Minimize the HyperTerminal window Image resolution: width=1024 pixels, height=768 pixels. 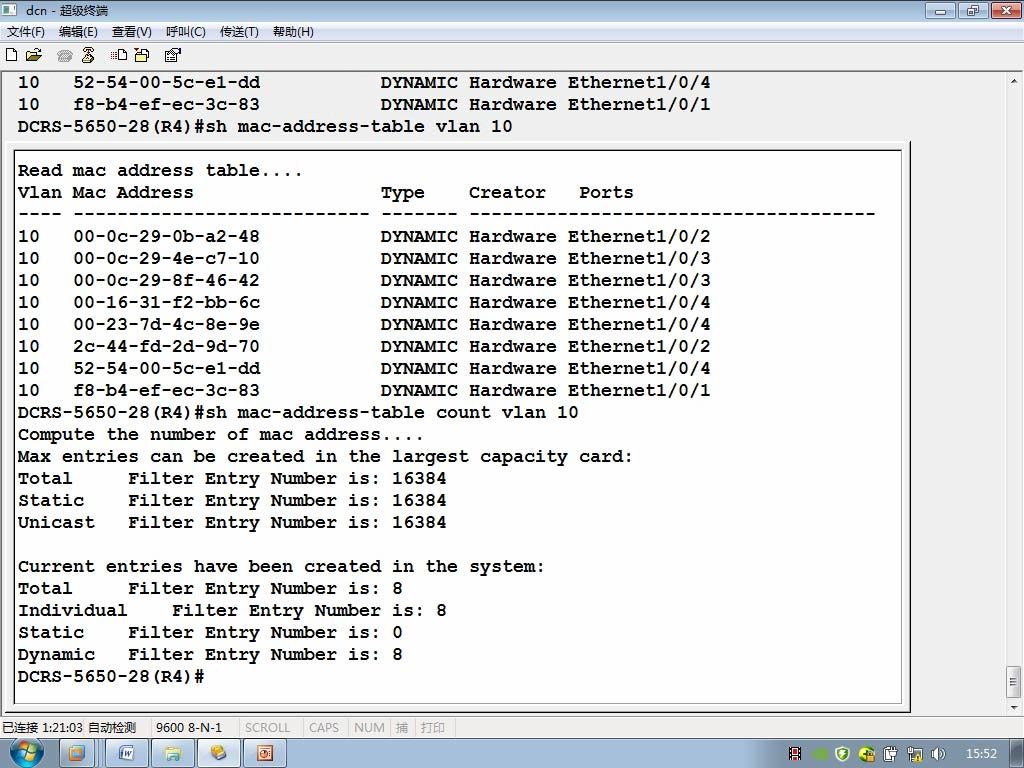click(x=940, y=10)
